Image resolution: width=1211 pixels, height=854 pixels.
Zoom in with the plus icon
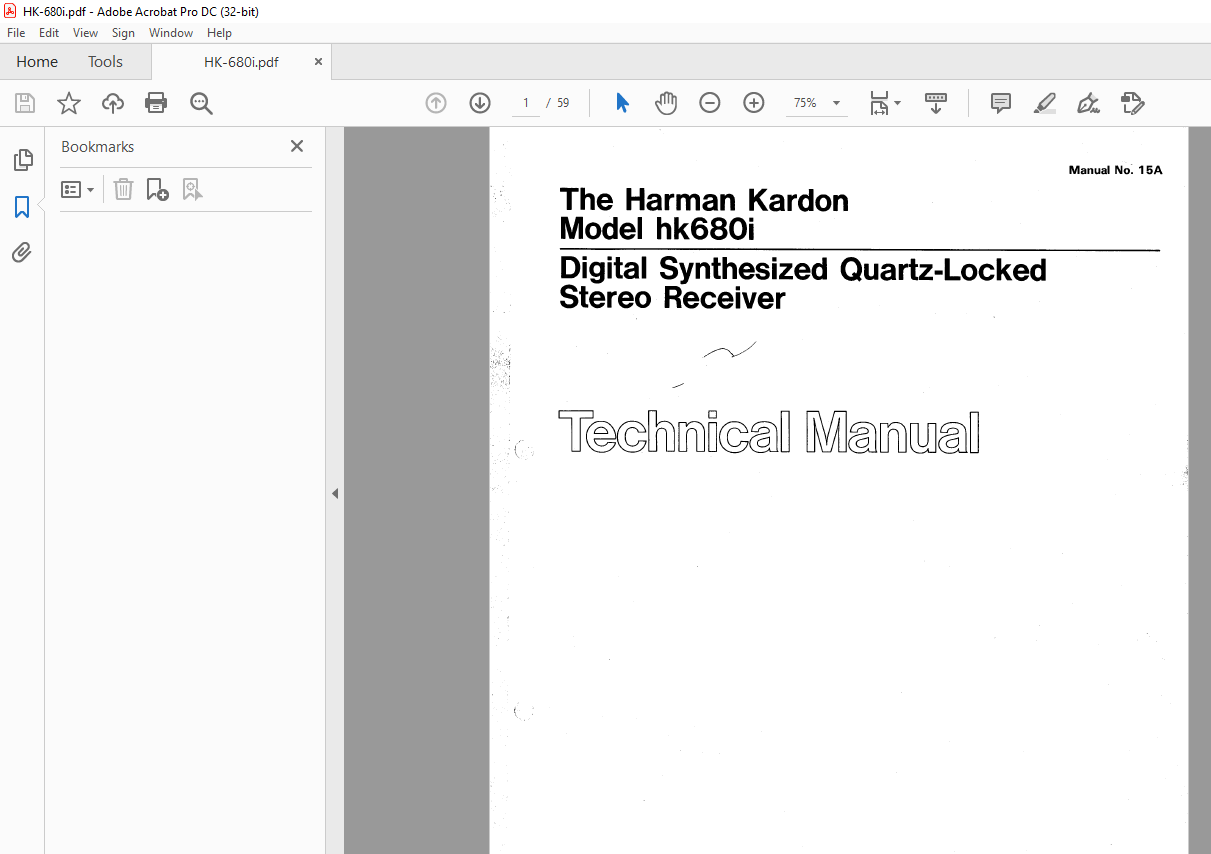[x=754, y=103]
